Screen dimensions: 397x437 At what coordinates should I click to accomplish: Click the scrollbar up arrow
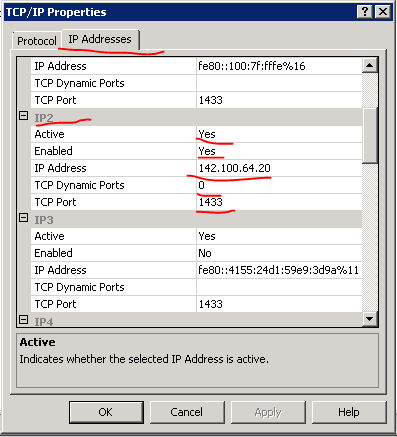(x=370, y=65)
